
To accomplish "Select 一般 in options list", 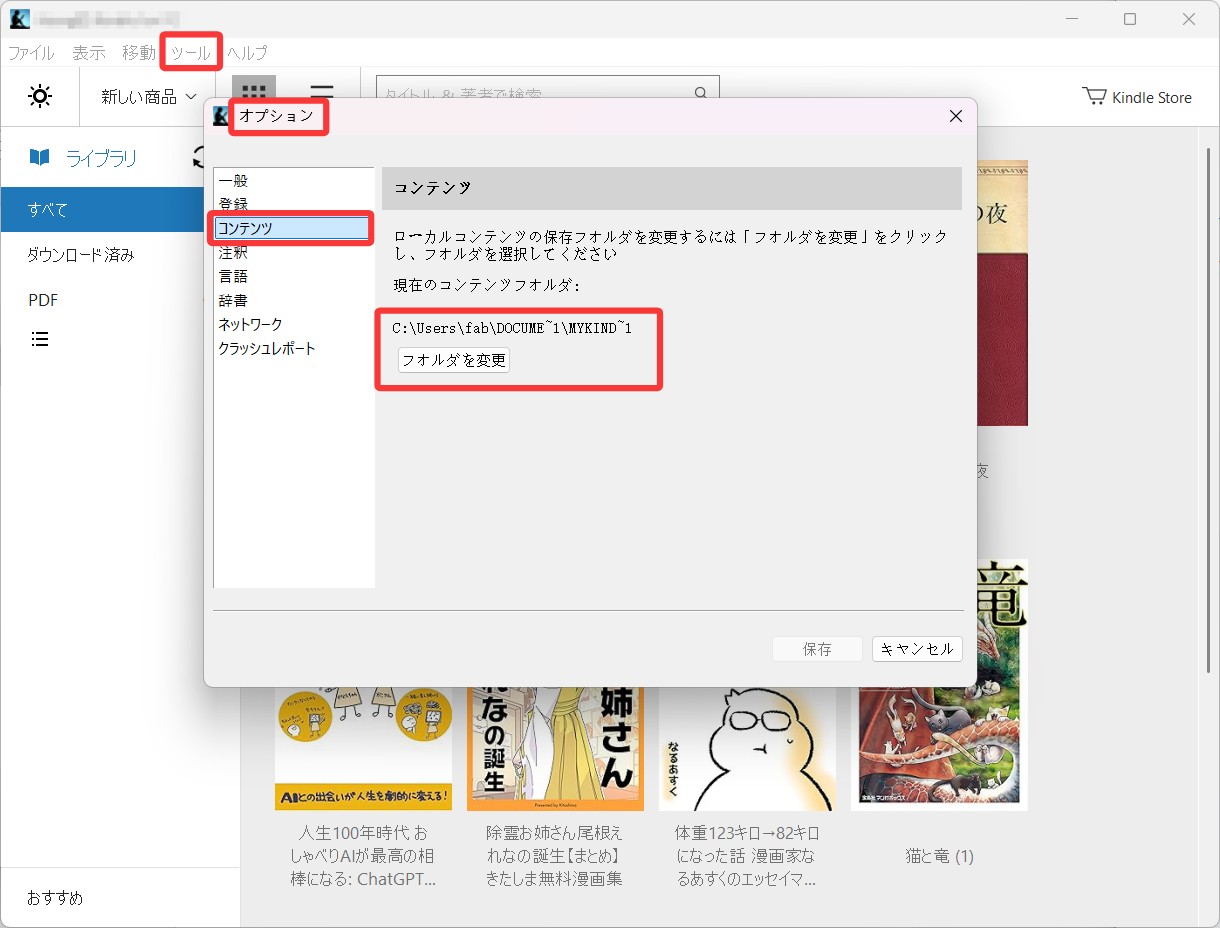I will tap(233, 181).
